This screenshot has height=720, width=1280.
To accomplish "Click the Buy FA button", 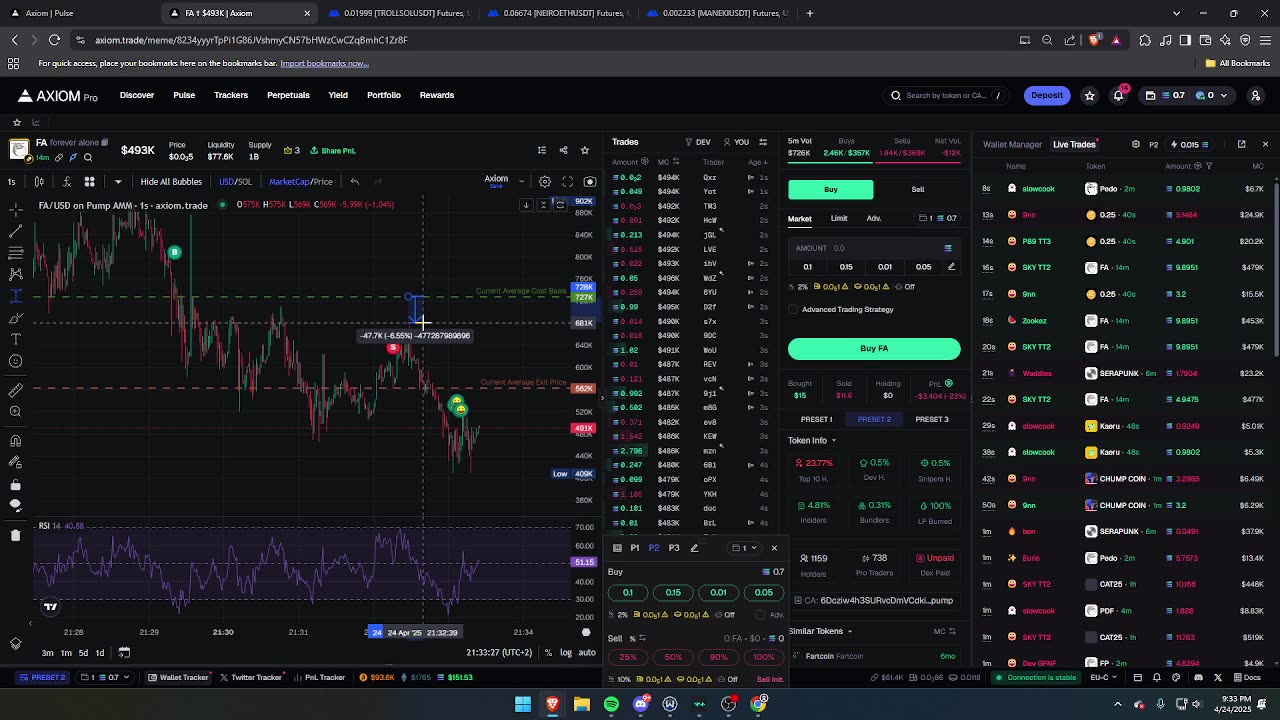I will [874, 349].
